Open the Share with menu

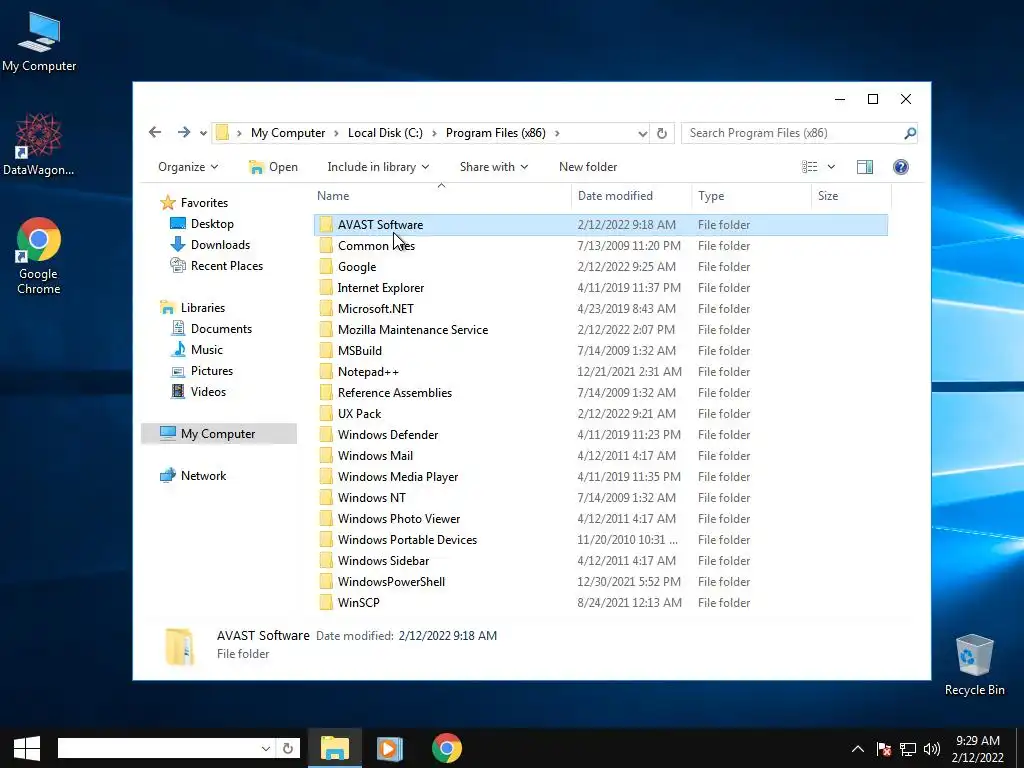click(494, 167)
